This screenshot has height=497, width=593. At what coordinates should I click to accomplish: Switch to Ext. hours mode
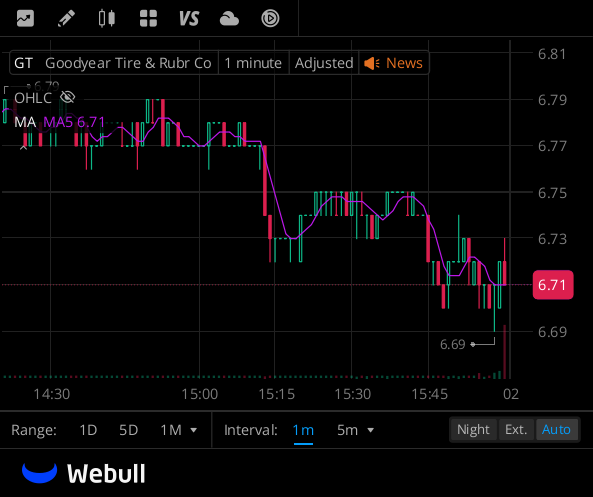[x=516, y=429]
